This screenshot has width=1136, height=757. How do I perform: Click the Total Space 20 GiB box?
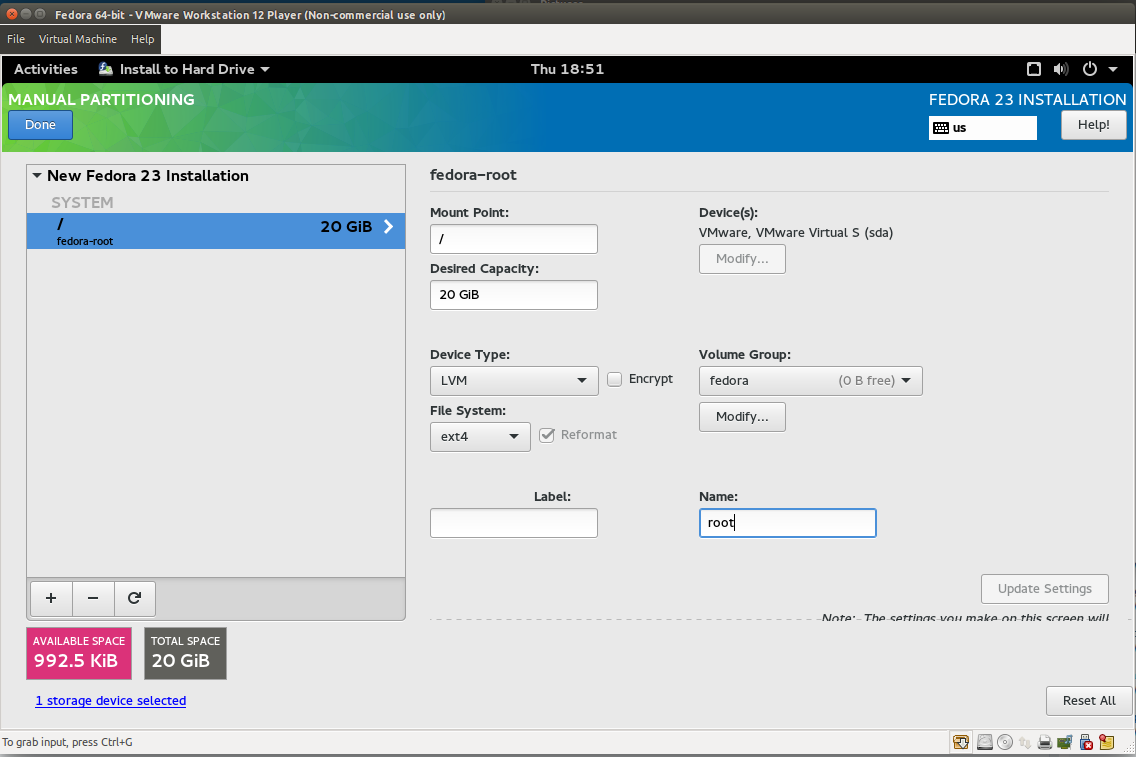pyautogui.click(x=185, y=653)
